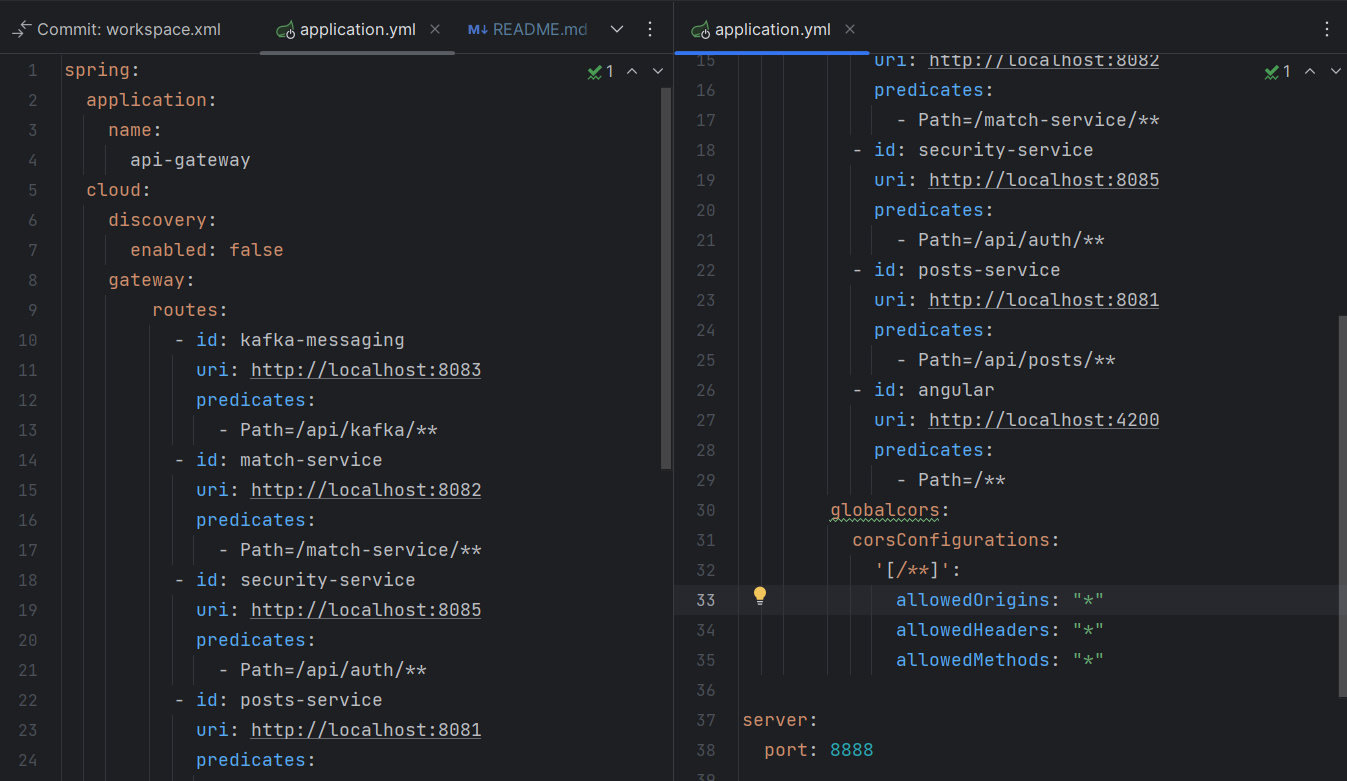The width and height of the screenshot is (1347, 781).
Task: Click 'discovery:' key on line 6
Action: click(x=163, y=220)
